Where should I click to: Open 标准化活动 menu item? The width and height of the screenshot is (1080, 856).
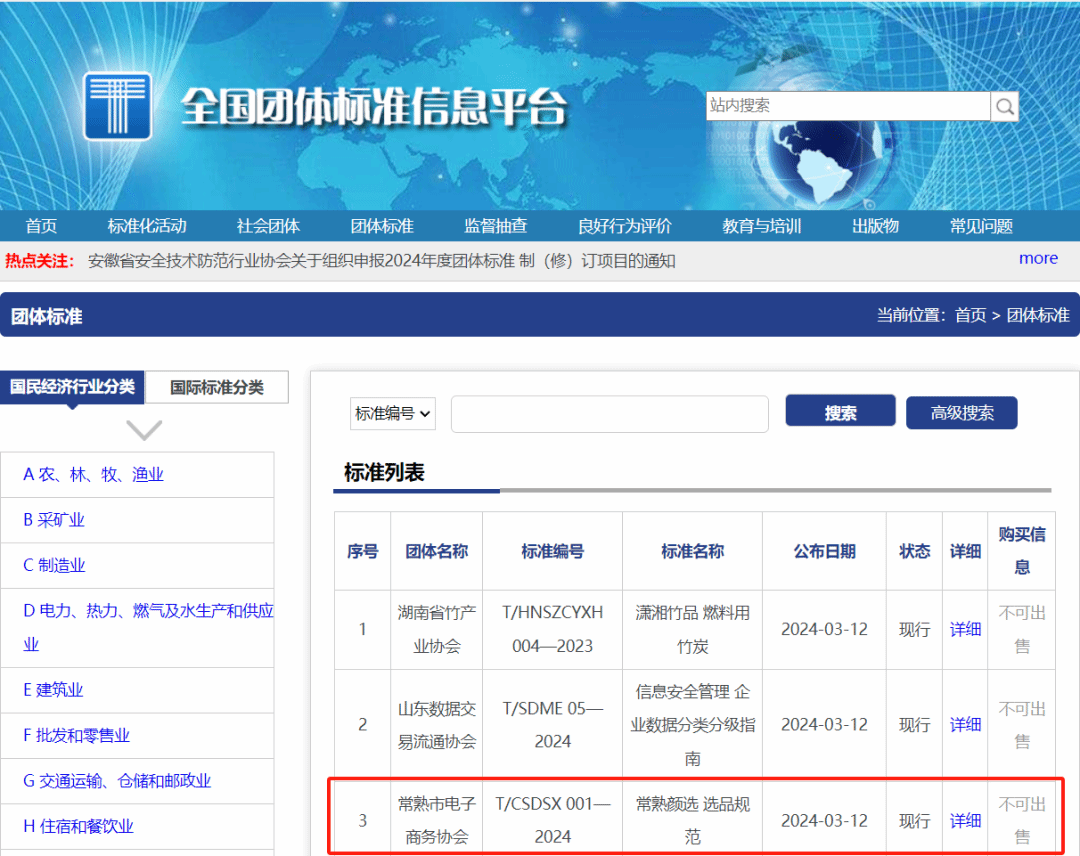147,226
